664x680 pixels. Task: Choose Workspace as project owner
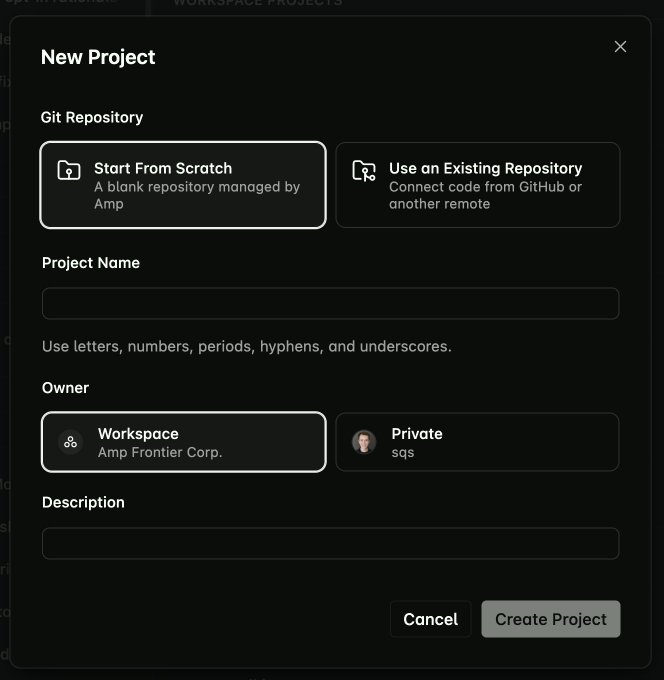pyautogui.click(x=184, y=442)
